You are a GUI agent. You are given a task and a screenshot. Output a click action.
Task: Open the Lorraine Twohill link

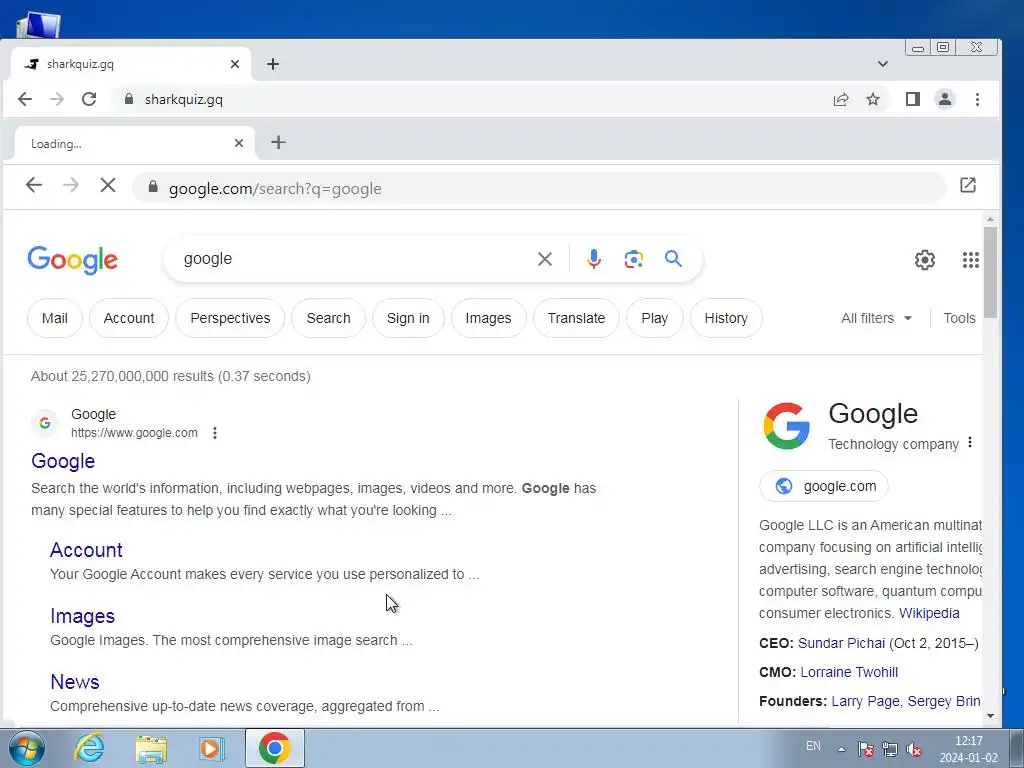849,672
